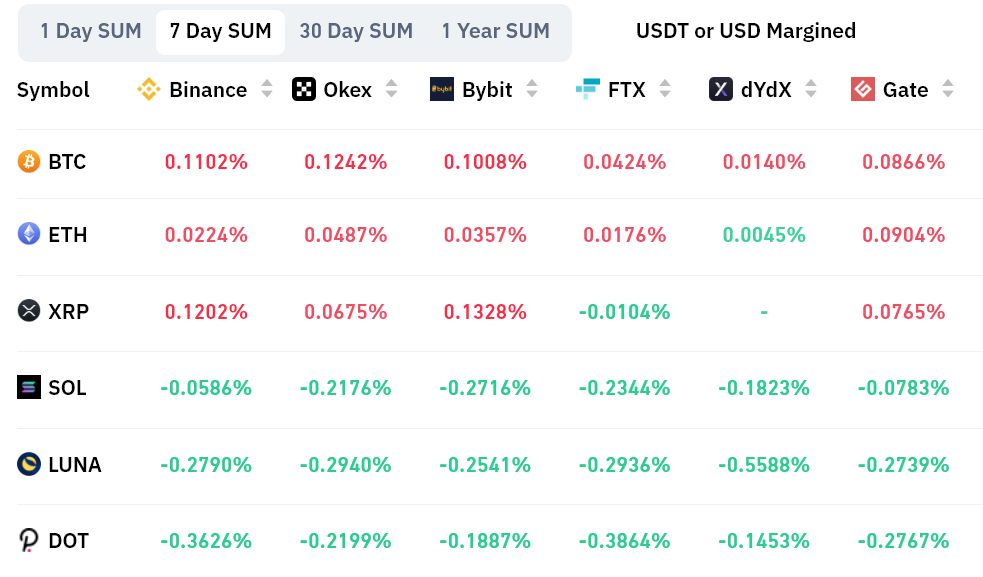Click the DOT symbol name

pyautogui.click(x=68, y=541)
